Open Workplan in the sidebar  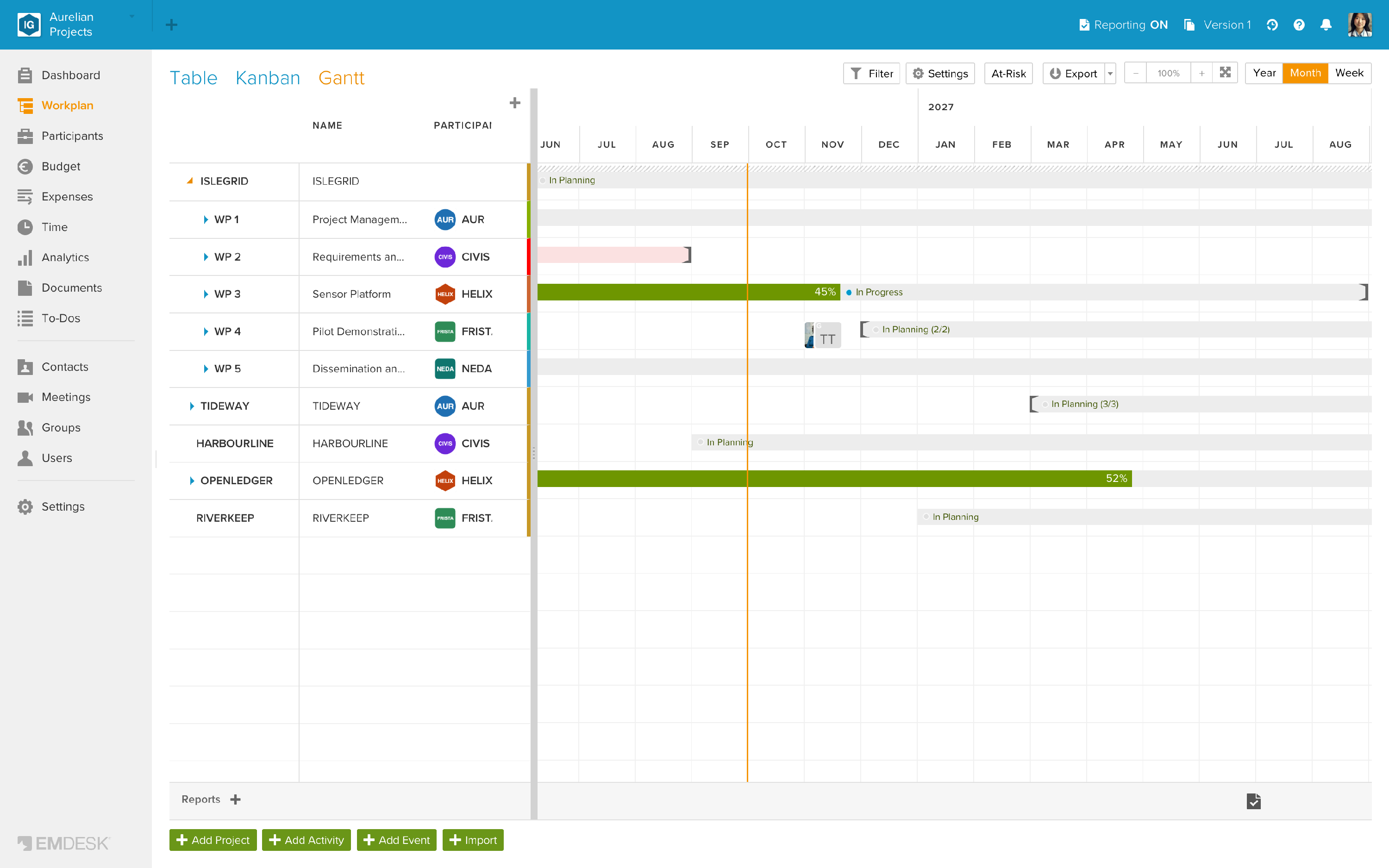click(x=67, y=106)
